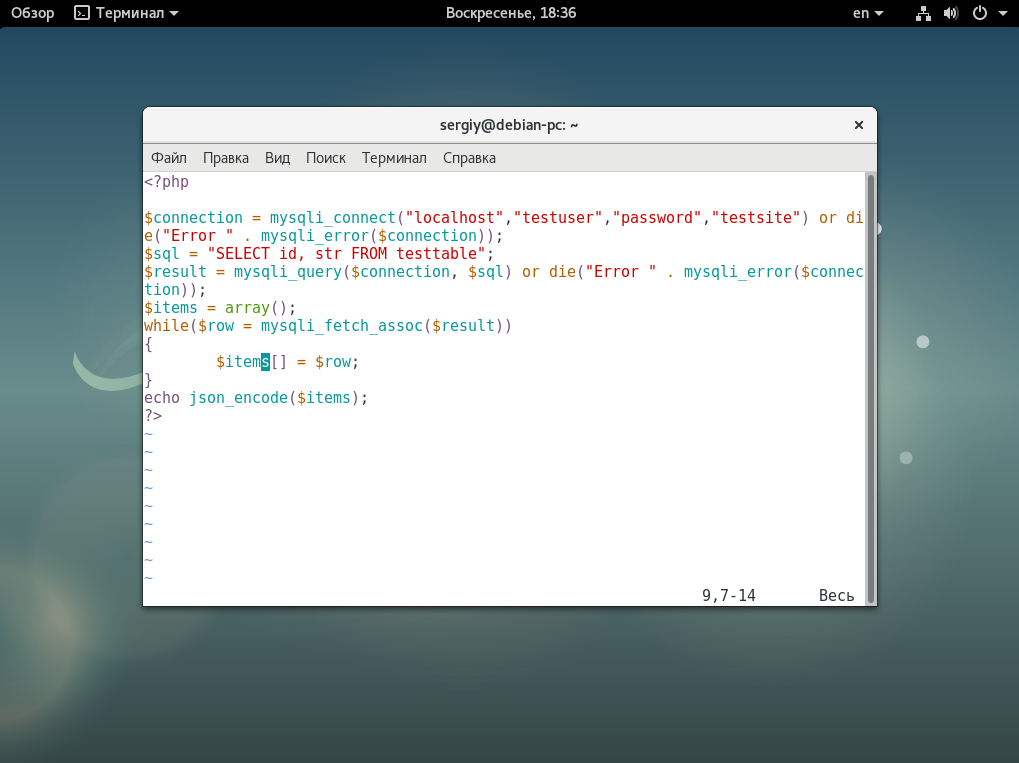Screen dimensions: 1019x763
Task: Open the Терминал menu in the window menu bar
Action: point(394,158)
